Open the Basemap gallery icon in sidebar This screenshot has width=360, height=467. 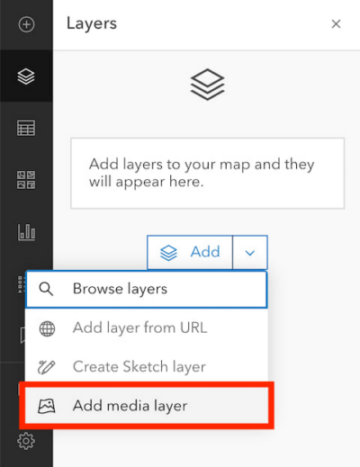click(x=26, y=180)
